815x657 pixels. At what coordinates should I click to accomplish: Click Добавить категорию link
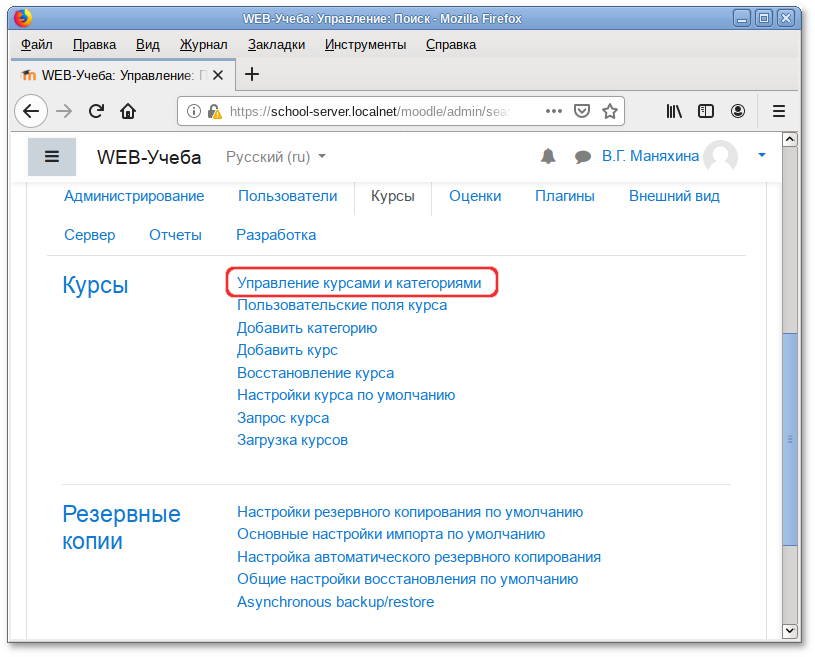[x=307, y=328]
